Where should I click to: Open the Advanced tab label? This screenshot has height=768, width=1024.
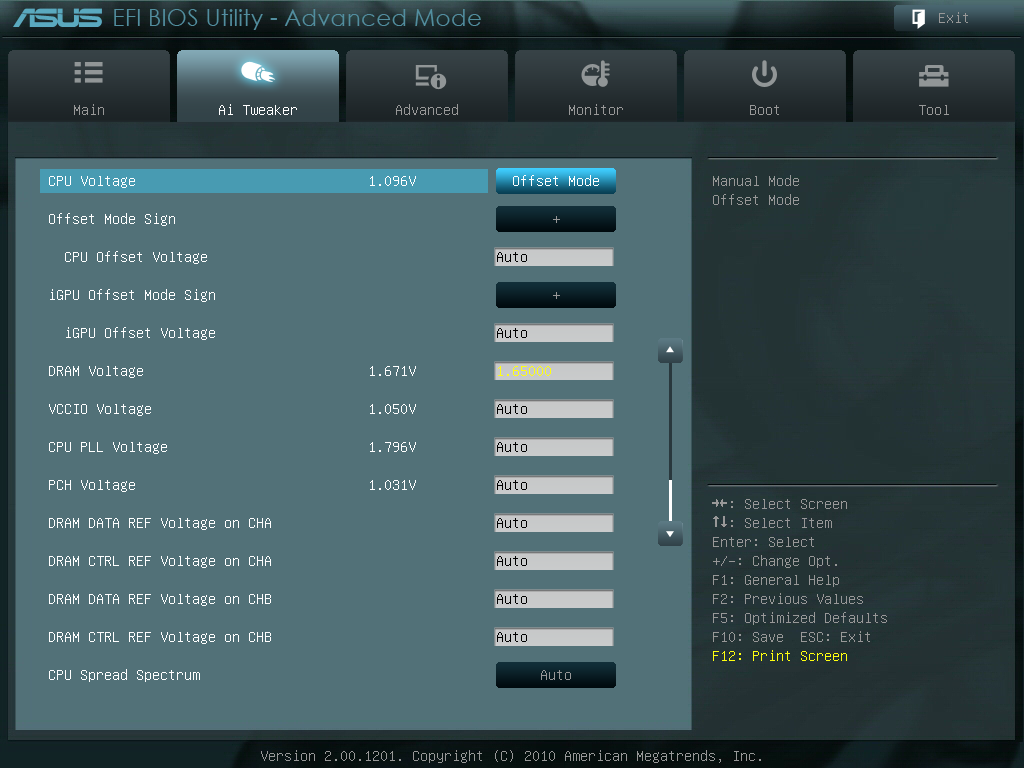pos(427,110)
